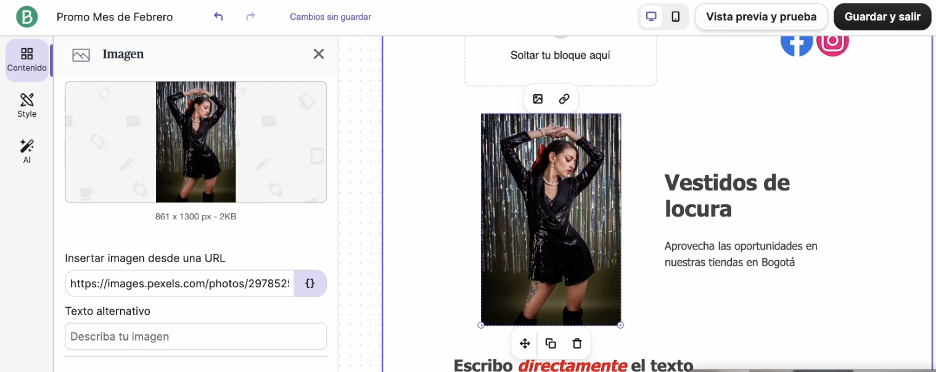Undo the last change
Screen dimensions: 936x372
(218, 17)
